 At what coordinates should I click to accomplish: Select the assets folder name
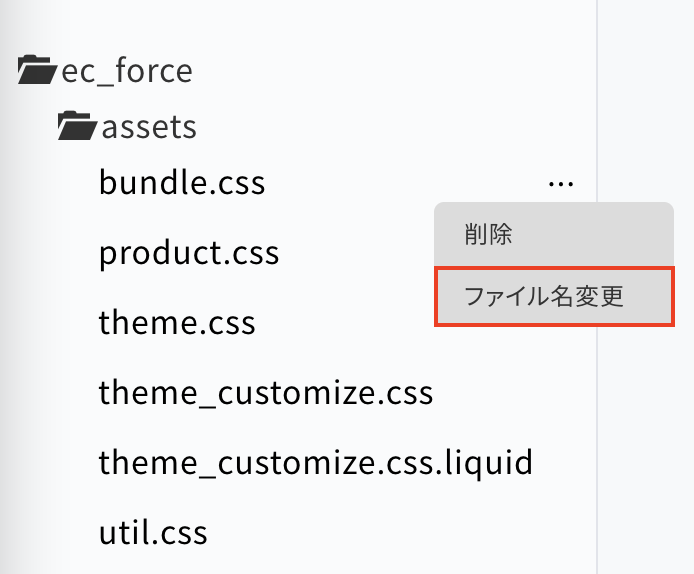(x=149, y=127)
